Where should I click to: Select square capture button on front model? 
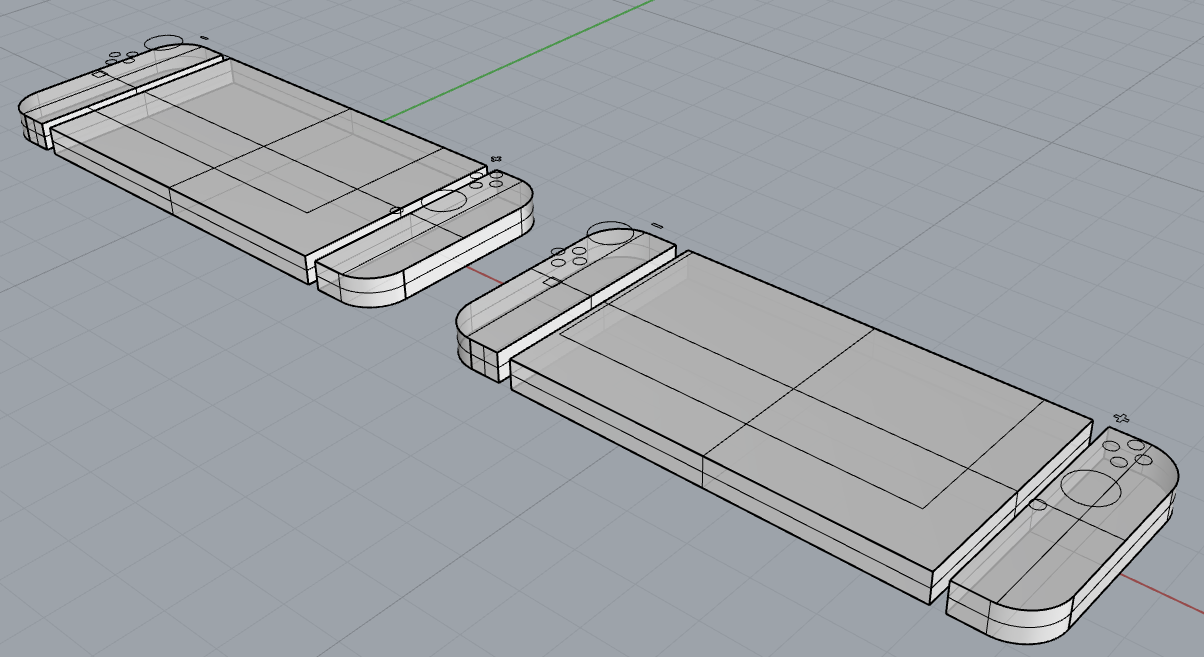[x=550, y=283]
